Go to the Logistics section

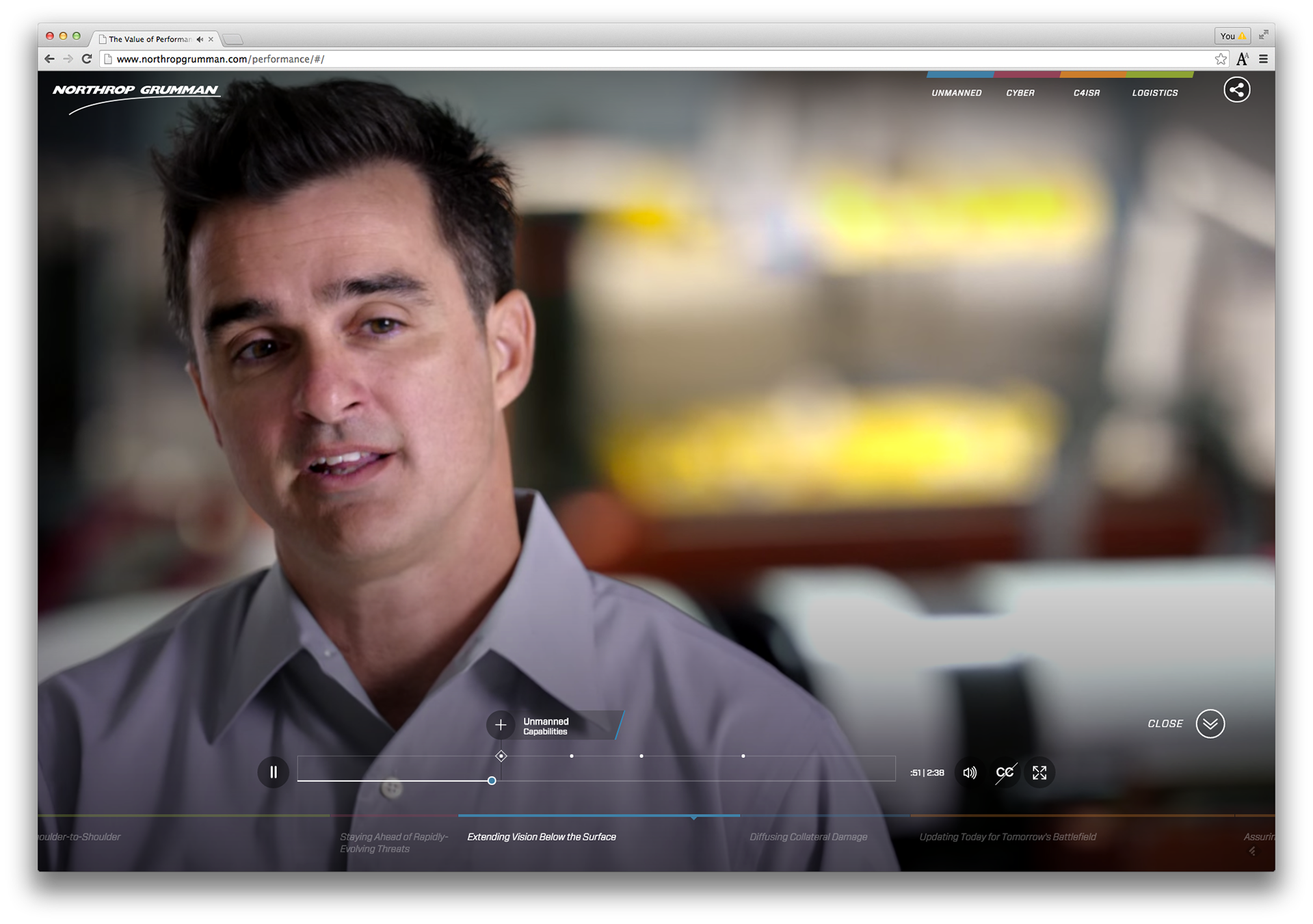tap(1154, 93)
